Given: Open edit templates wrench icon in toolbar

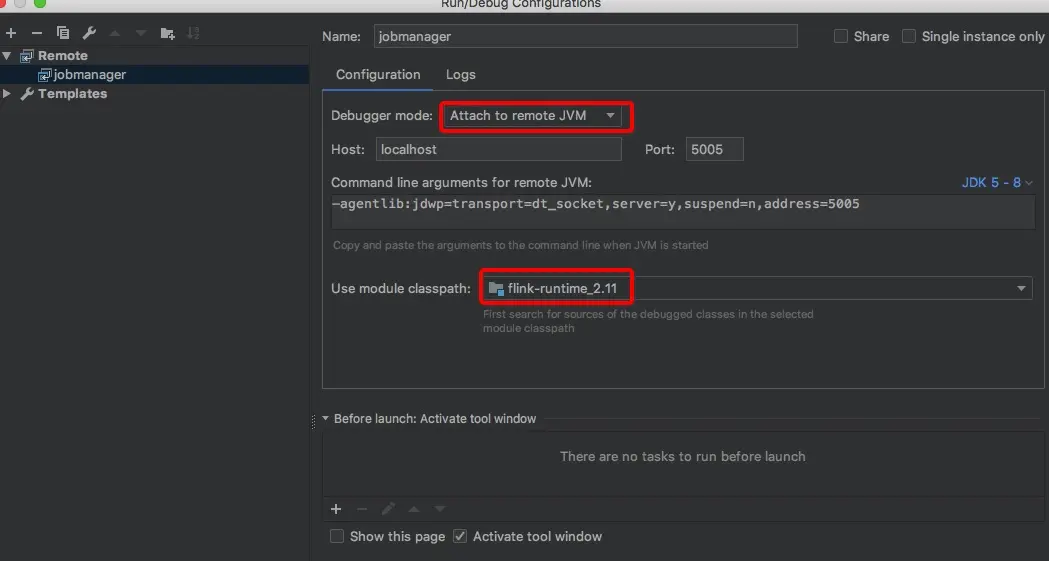Looking at the screenshot, I should point(89,33).
